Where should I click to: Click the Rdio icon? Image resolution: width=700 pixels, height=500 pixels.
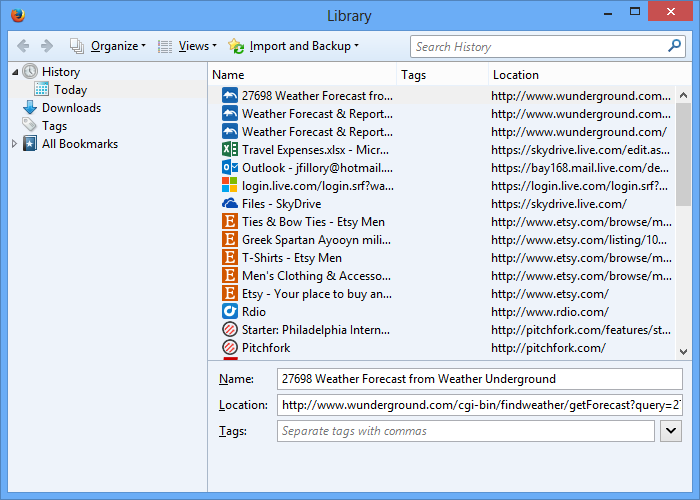click(x=229, y=311)
